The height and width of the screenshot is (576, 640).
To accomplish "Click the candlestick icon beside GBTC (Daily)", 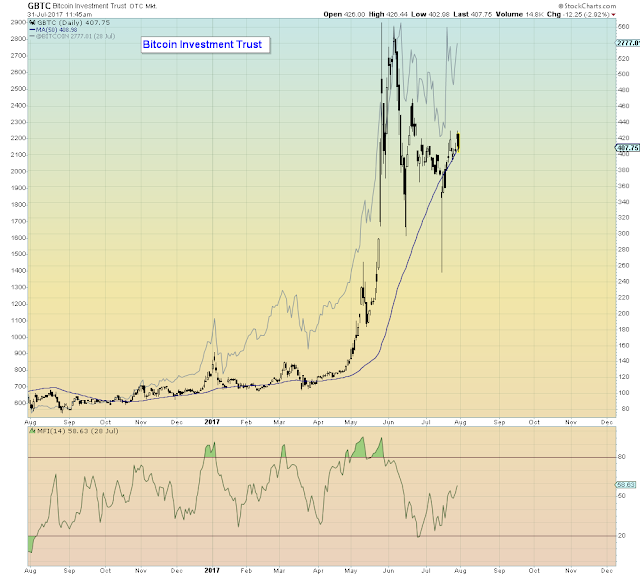I will [x=32, y=22].
